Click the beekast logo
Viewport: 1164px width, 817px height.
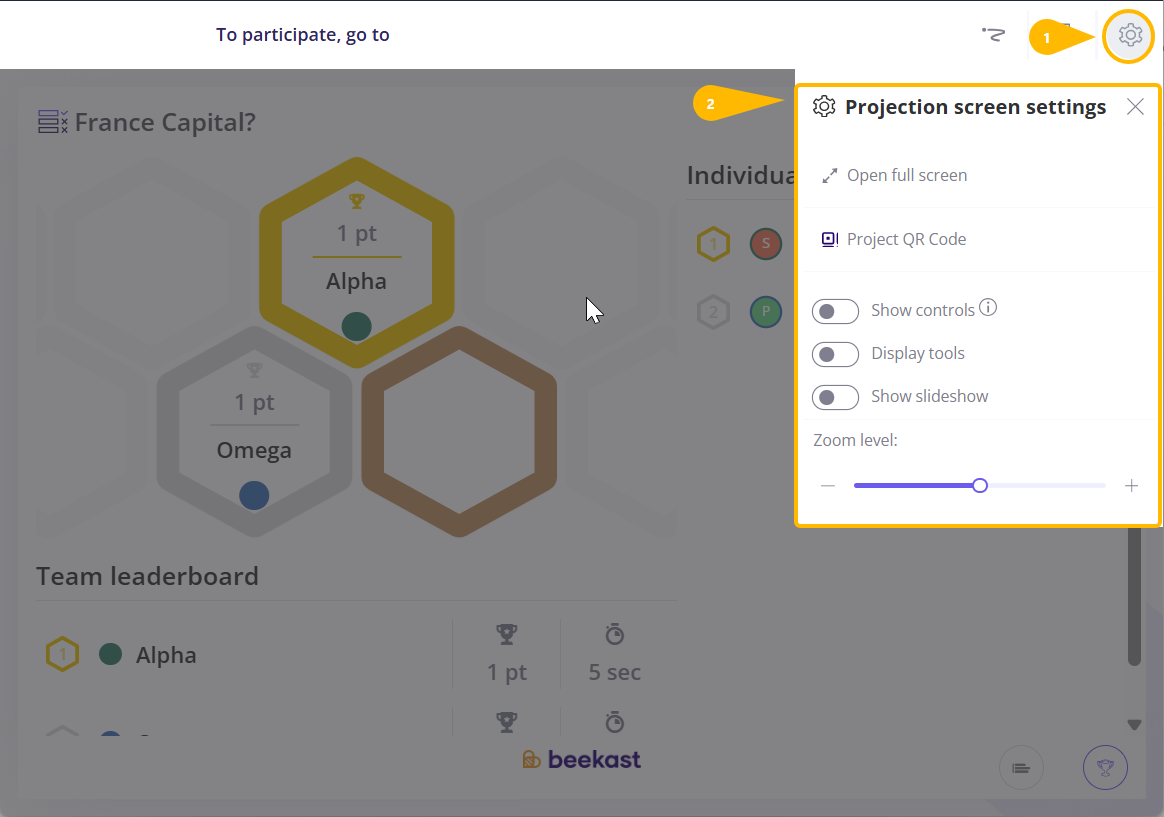(581, 760)
